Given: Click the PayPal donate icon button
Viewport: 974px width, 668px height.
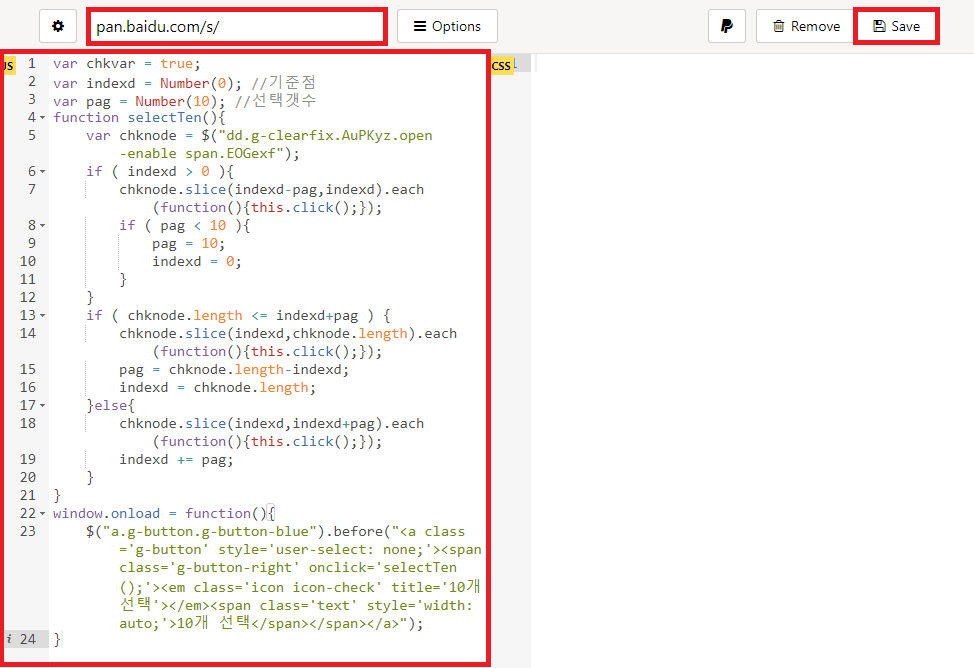Looking at the screenshot, I should [x=726, y=26].
